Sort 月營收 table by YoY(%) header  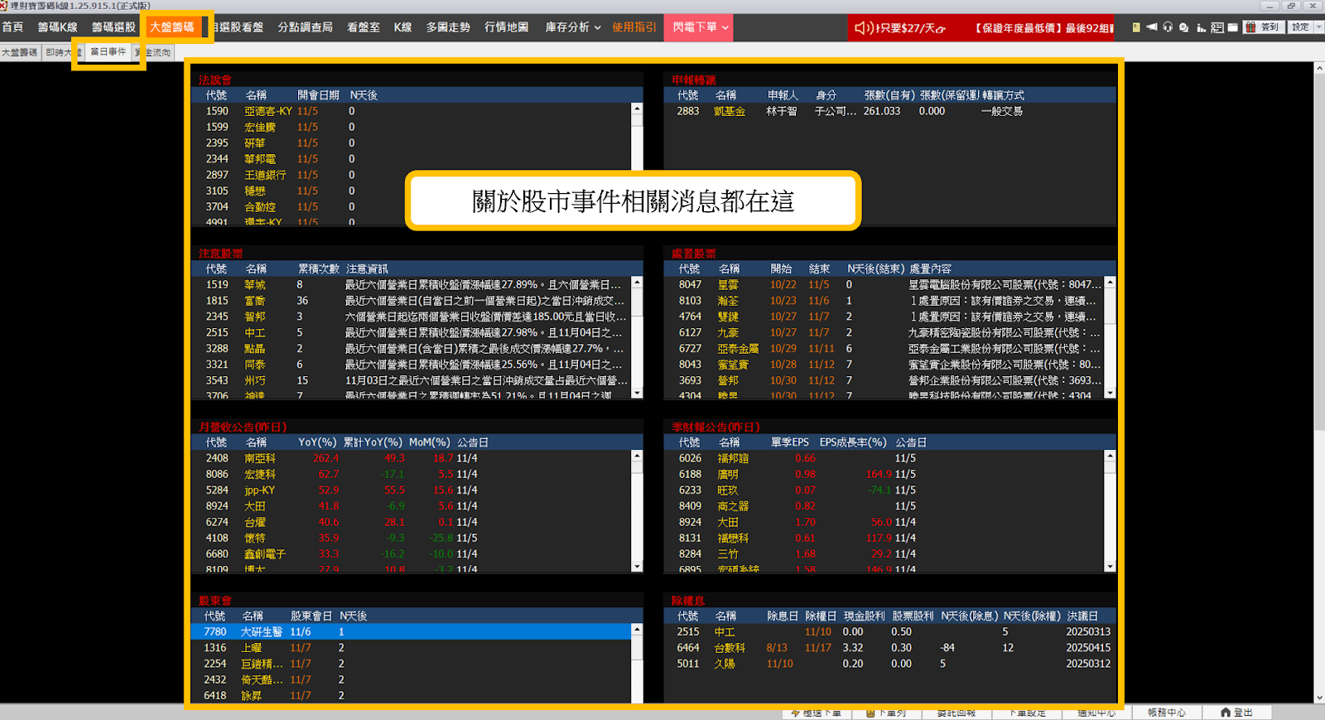319,442
